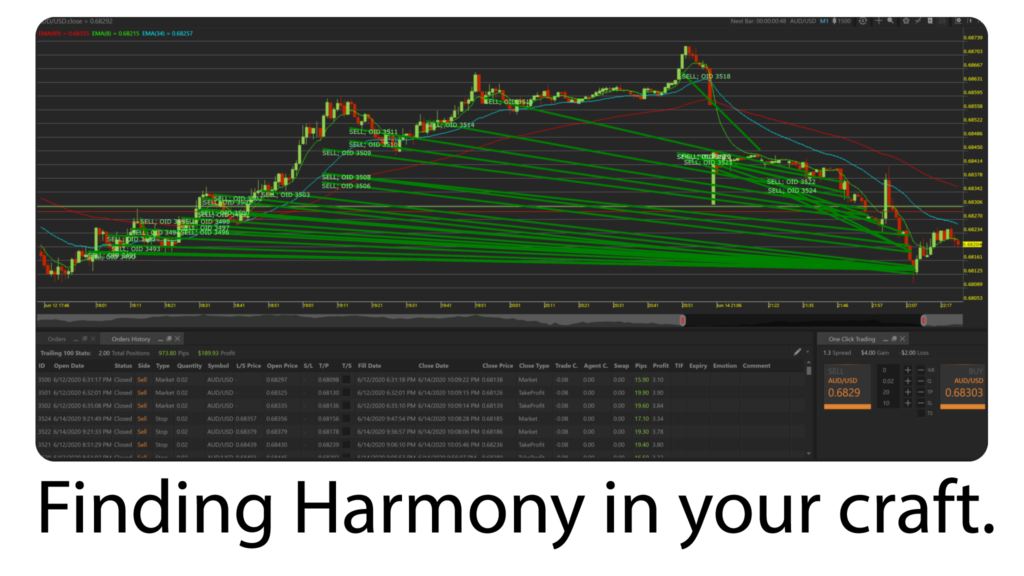Click right handle of chart range slider

coord(923,320)
